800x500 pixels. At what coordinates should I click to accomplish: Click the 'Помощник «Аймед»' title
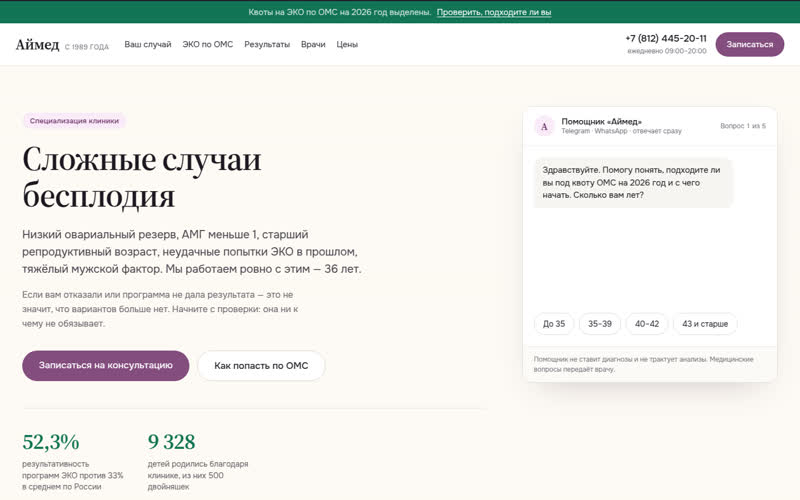tap(602, 121)
